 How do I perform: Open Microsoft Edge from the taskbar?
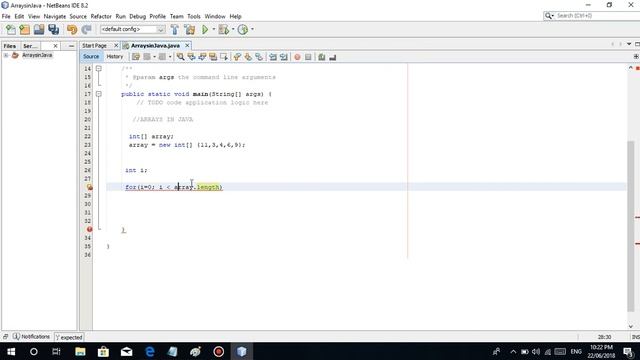click(x=150, y=351)
